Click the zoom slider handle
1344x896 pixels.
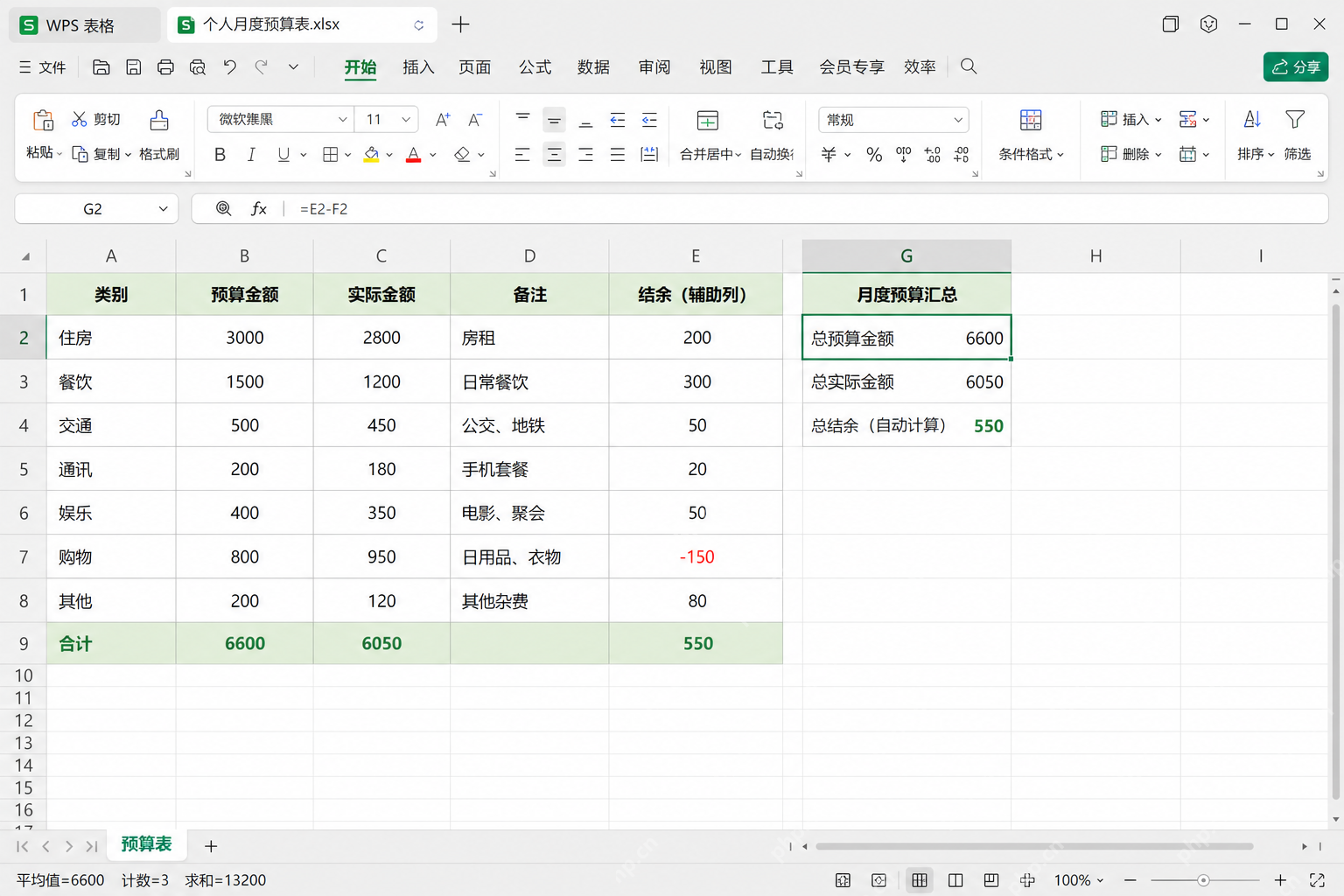click(1204, 880)
